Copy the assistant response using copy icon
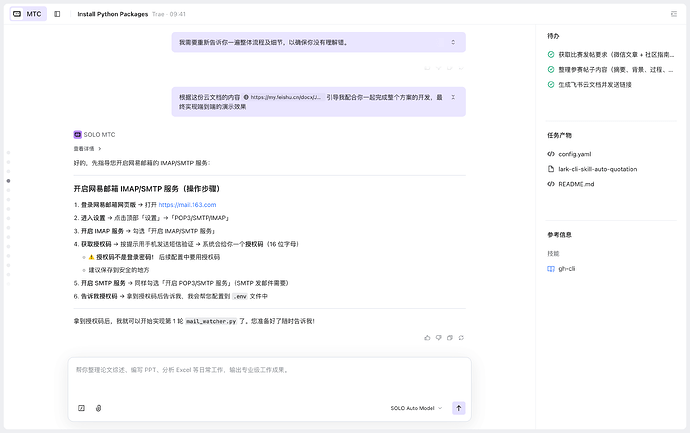Image resolution: width=690 pixels, height=433 pixels. (x=450, y=337)
